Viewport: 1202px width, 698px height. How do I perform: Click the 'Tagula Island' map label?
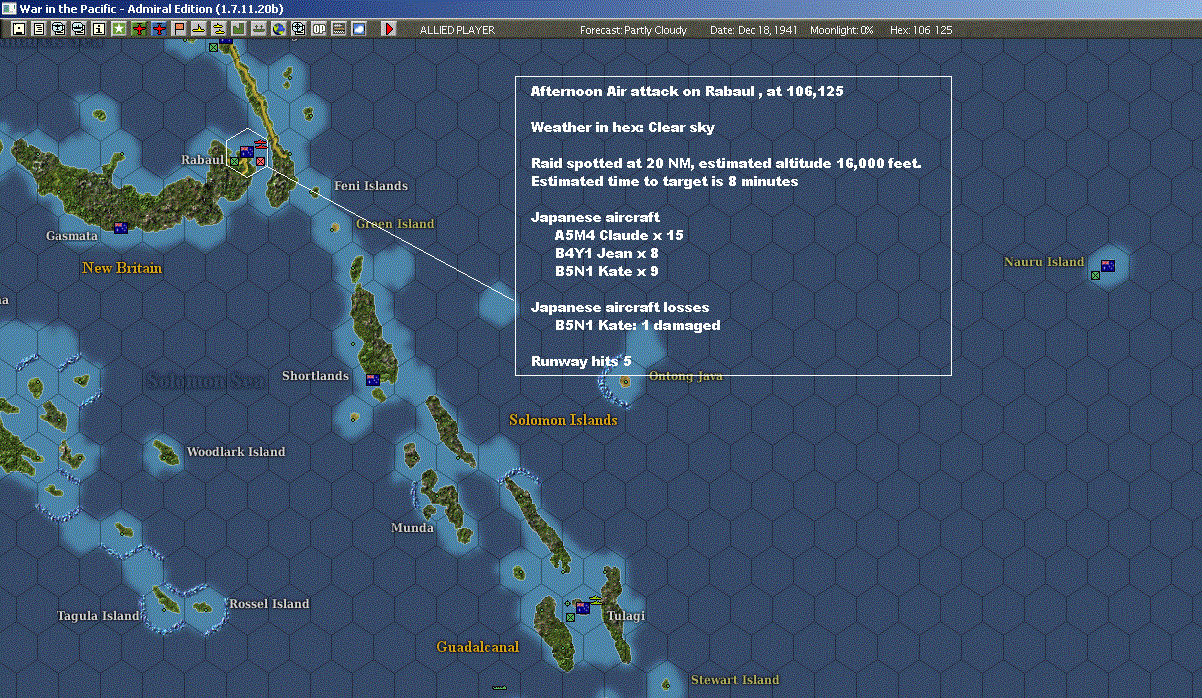tap(98, 616)
